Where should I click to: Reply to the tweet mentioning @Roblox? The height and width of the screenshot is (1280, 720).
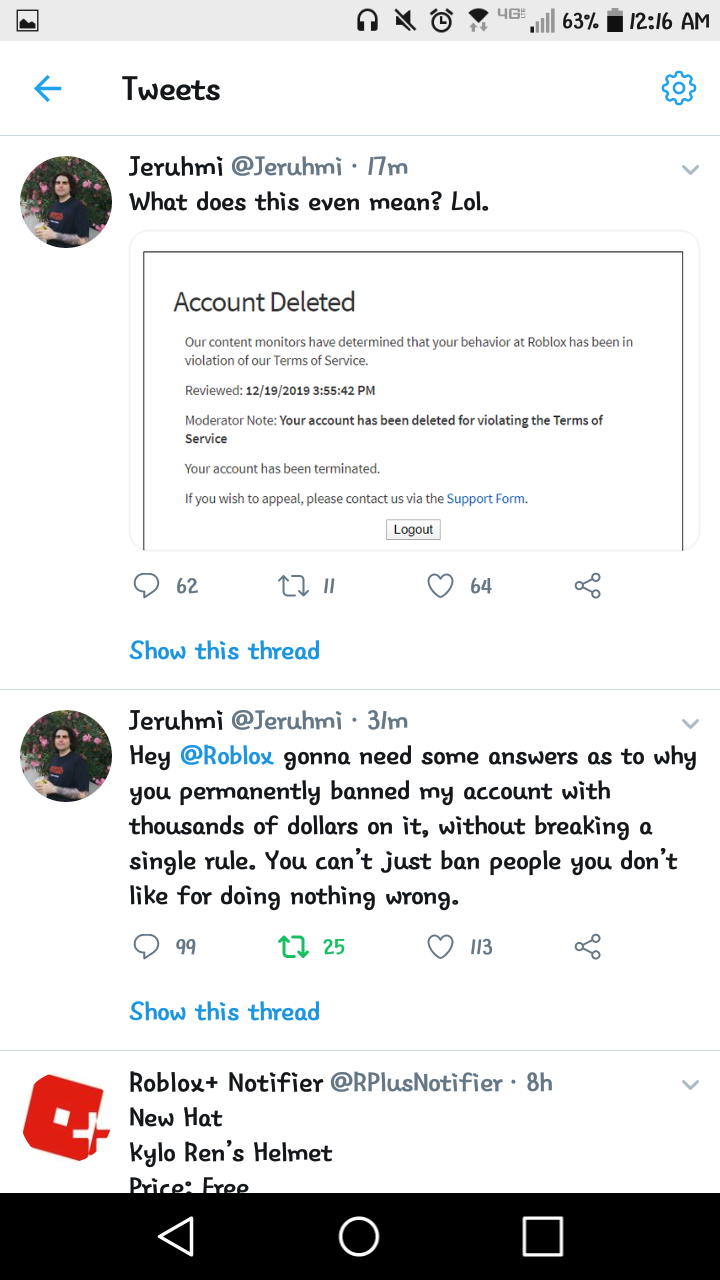[147, 947]
